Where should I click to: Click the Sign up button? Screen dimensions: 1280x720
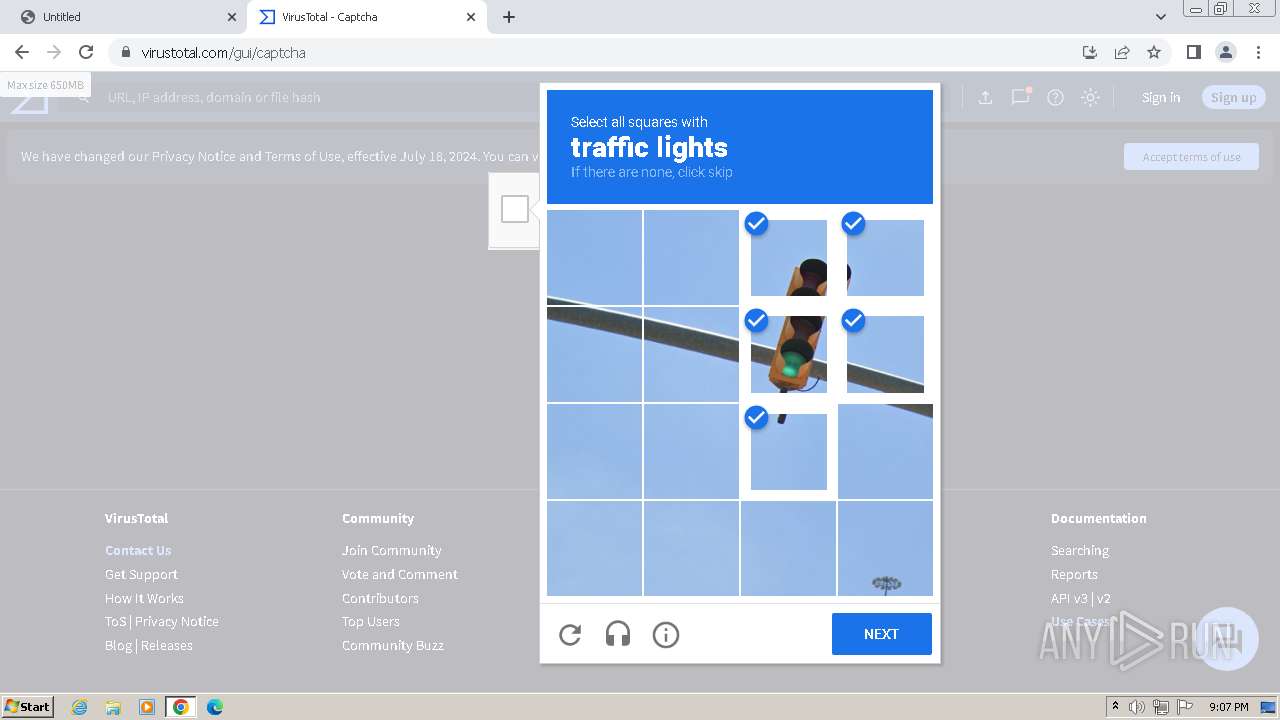[1233, 97]
